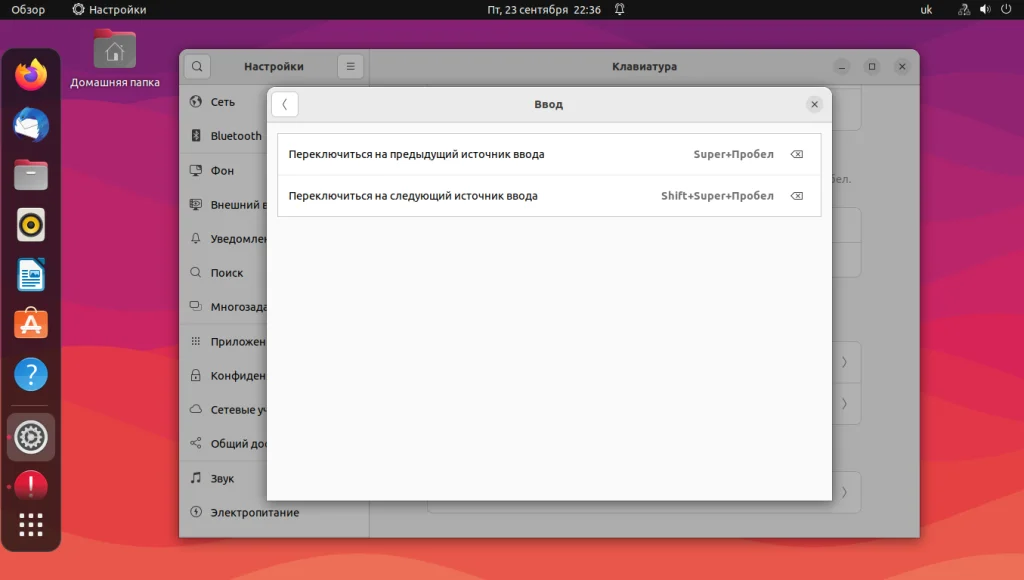Image resolution: width=1024 pixels, height=580 pixels.
Task: Go back using the dialog's back chevron
Action: [x=285, y=105]
